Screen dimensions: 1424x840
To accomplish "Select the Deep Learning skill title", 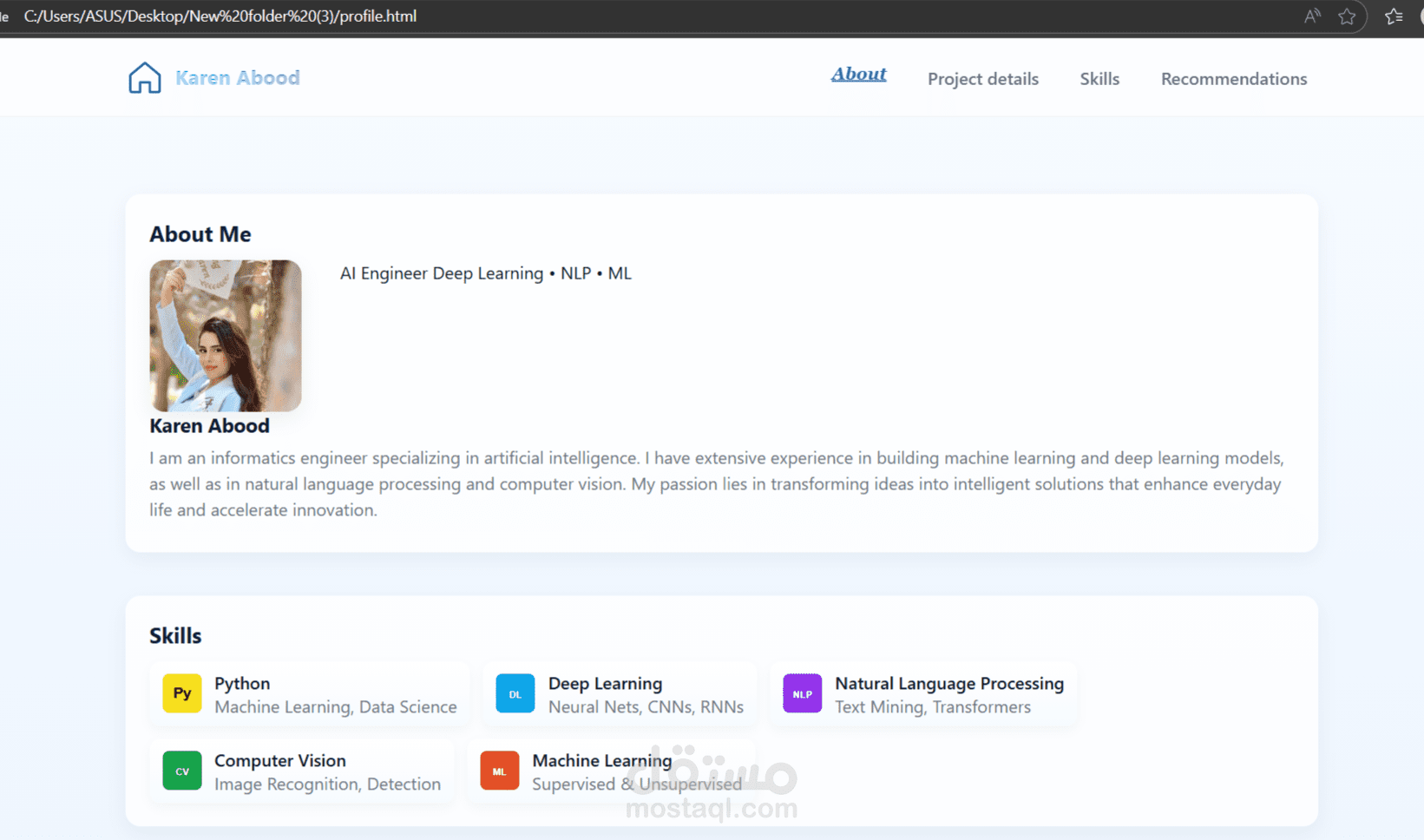I will pyautogui.click(x=605, y=684).
